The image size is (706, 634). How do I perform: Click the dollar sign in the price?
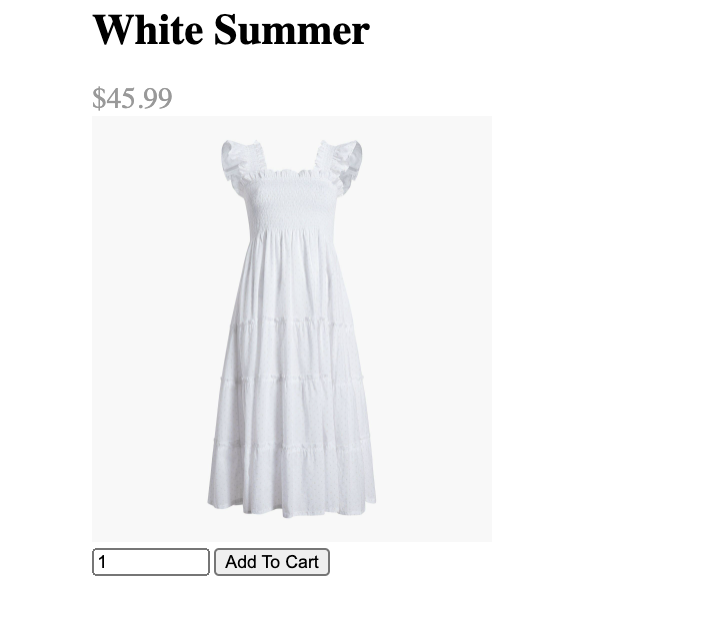coord(99,98)
